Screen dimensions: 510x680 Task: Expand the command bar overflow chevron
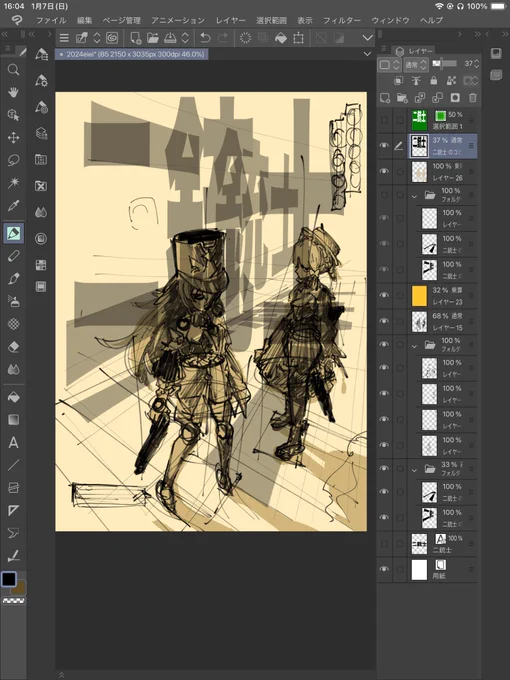(368, 38)
